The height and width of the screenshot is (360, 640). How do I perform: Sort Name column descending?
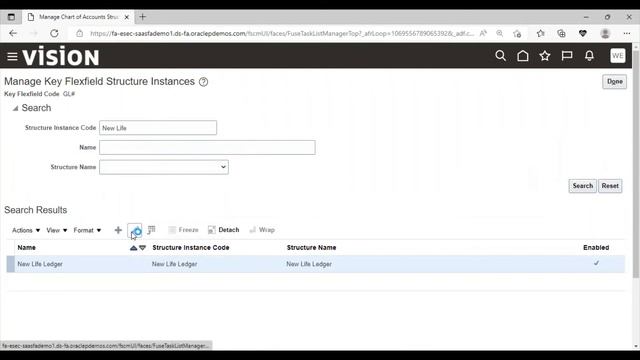142,248
